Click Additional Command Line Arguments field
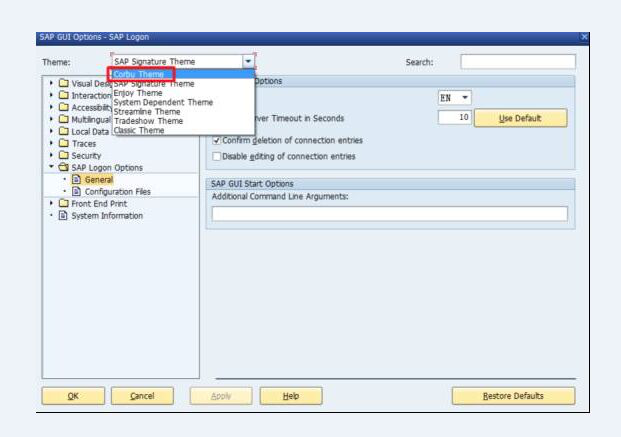This screenshot has height=437, width=621. 390,214
